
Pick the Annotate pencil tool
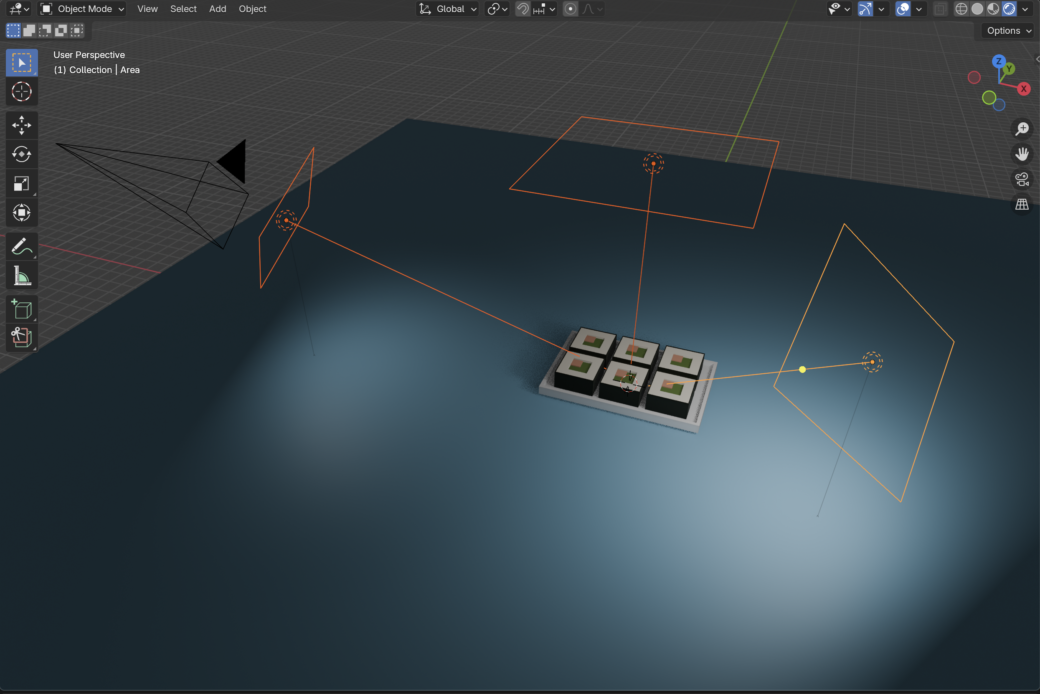tap(22, 246)
